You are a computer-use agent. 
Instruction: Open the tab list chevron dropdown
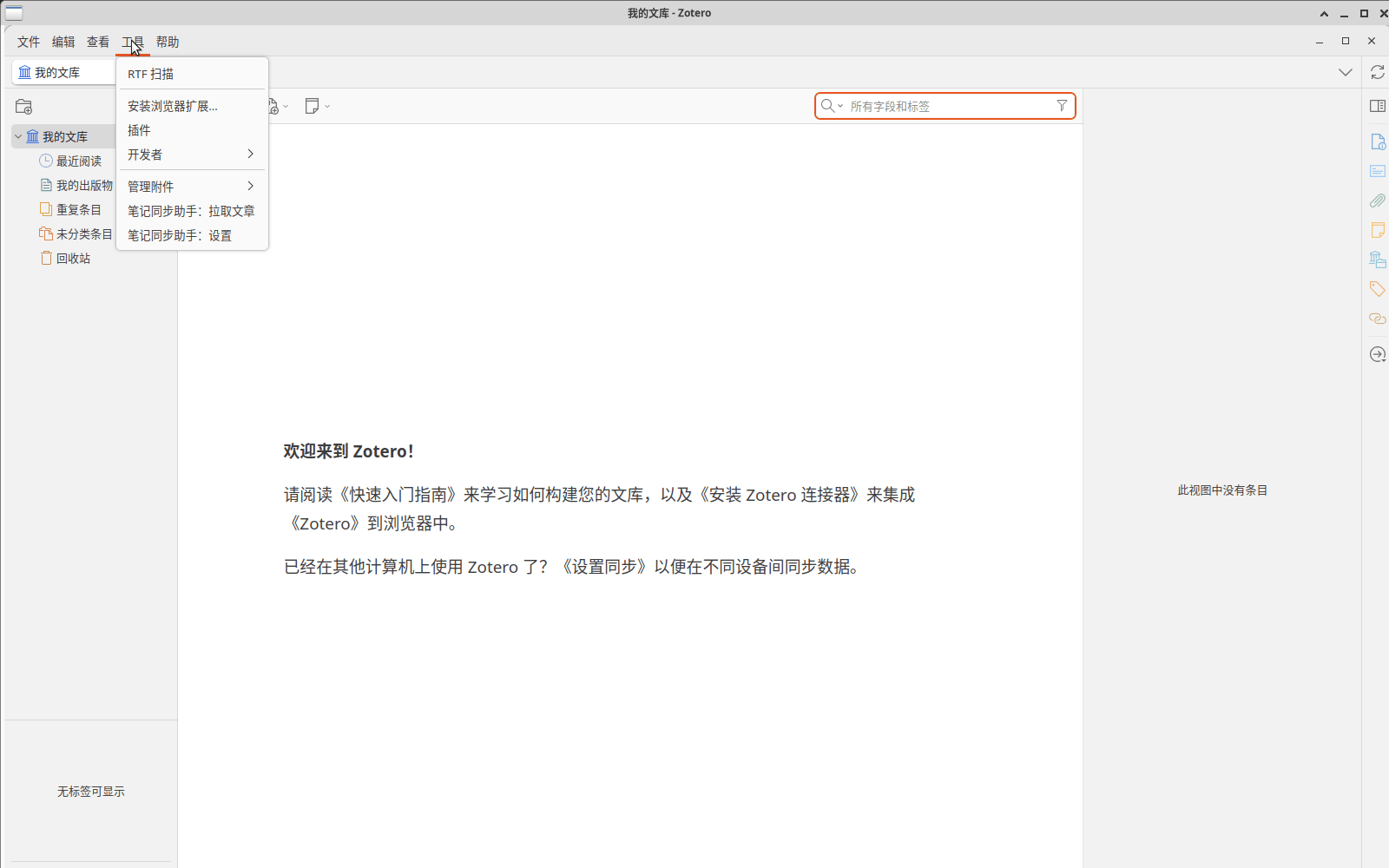(1345, 72)
